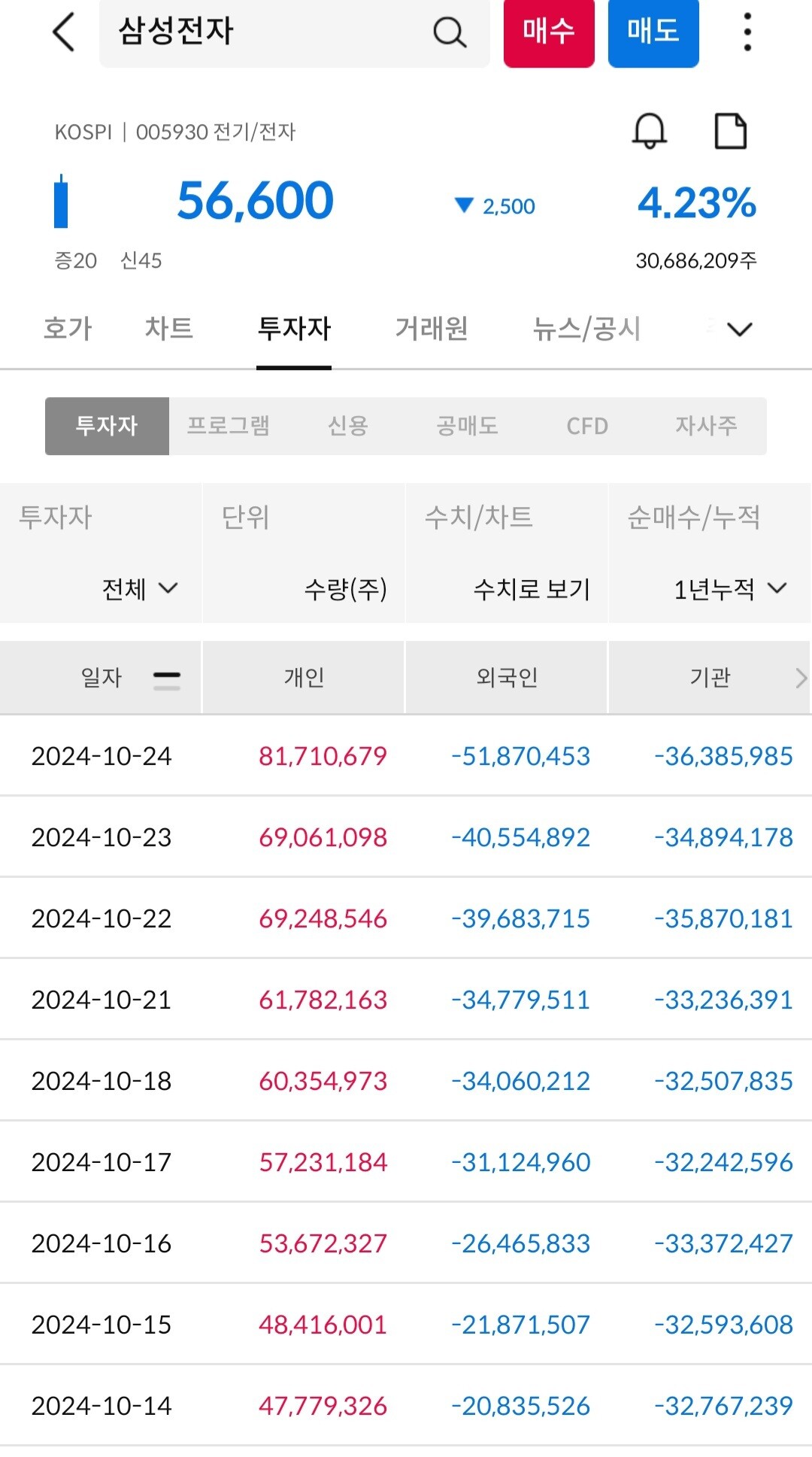Tap 기관 value -35,870,181

click(x=723, y=918)
